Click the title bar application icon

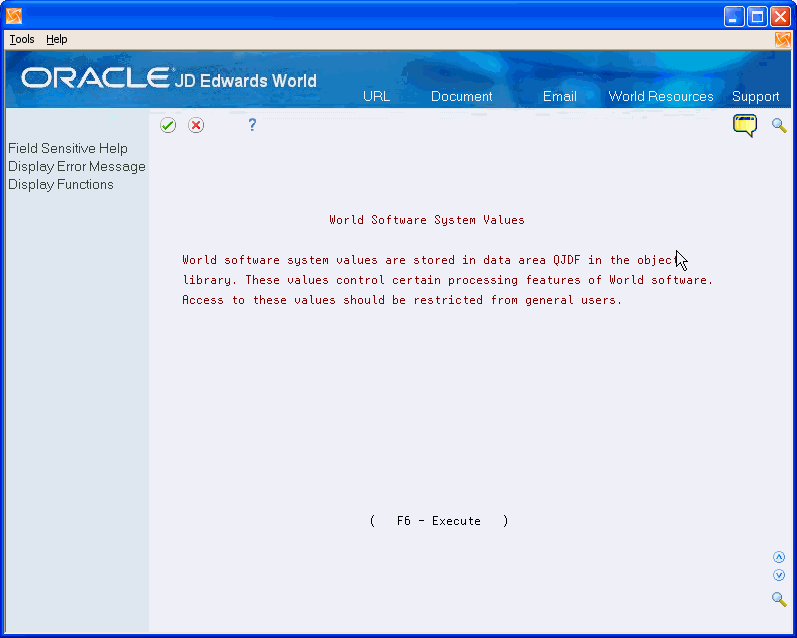tap(14, 16)
